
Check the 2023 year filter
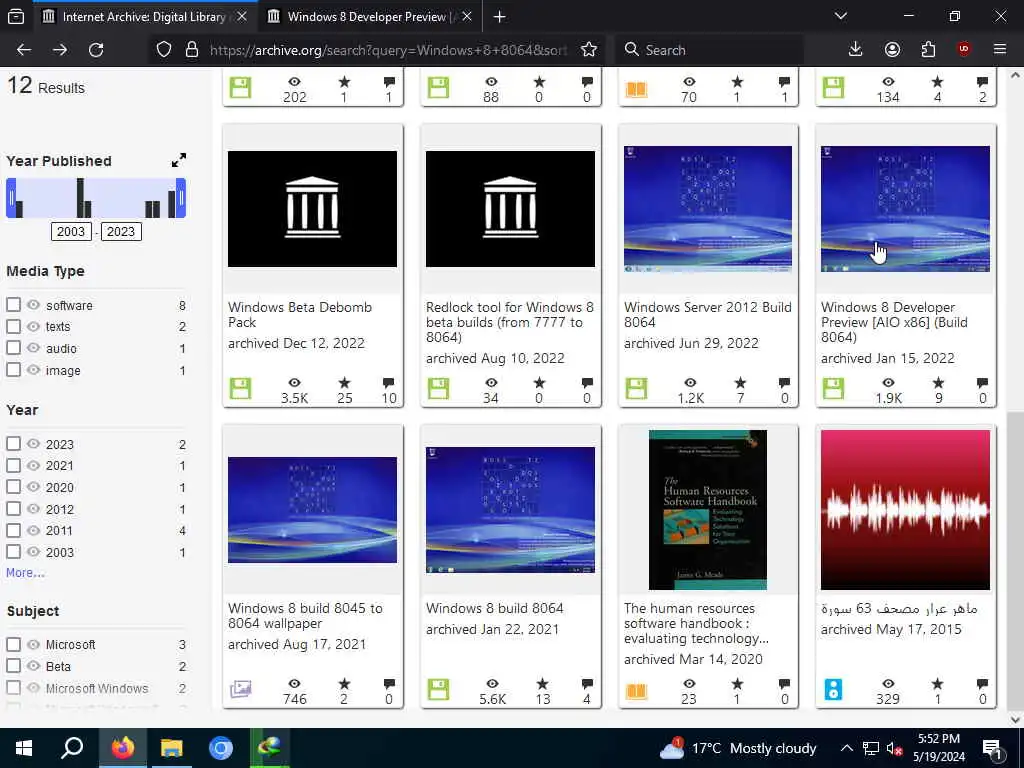[x=13, y=443]
